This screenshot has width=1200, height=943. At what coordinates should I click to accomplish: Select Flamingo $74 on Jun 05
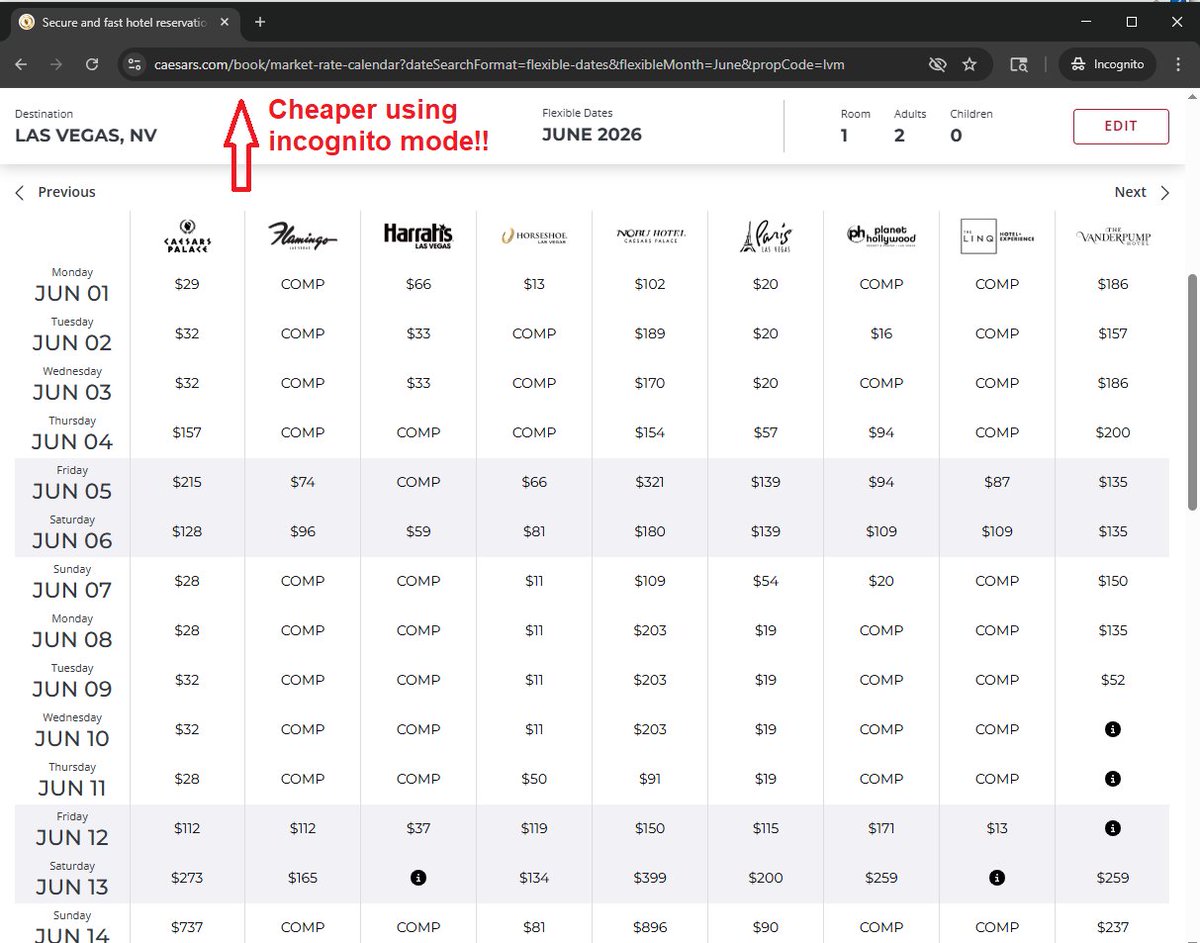coord(302,482)
